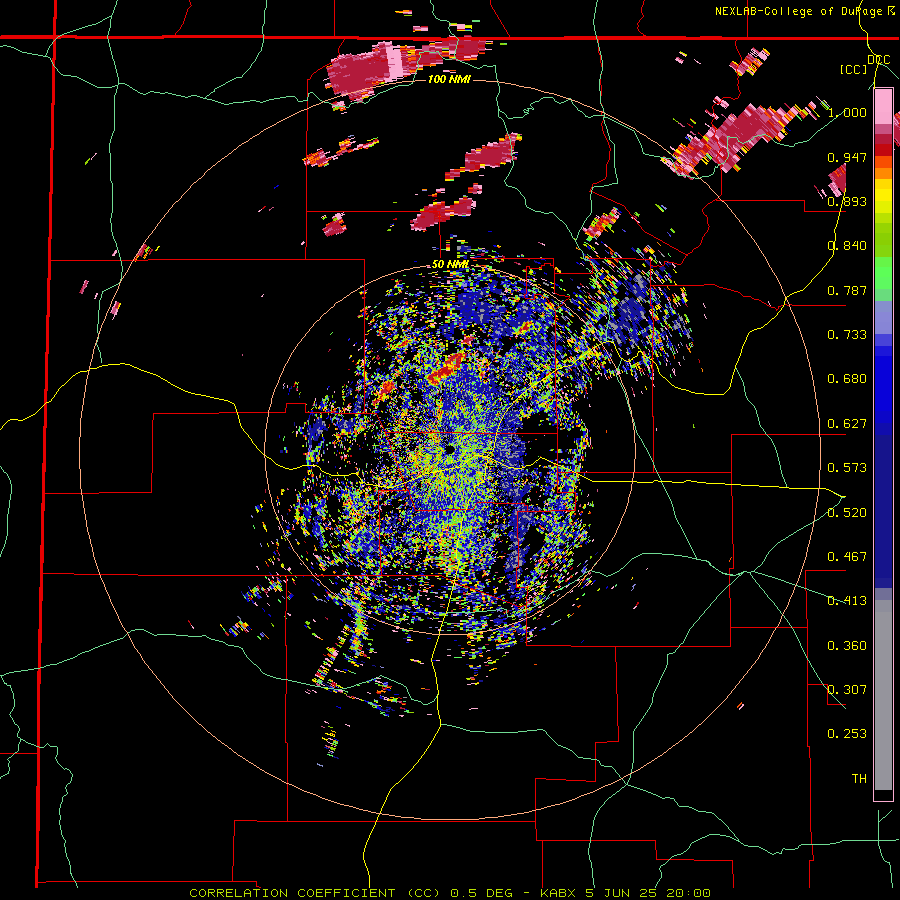This screenshot has height=900, width=900.
Task: Click the DCC [CC] legend heading
Action: tap(865, 64)
